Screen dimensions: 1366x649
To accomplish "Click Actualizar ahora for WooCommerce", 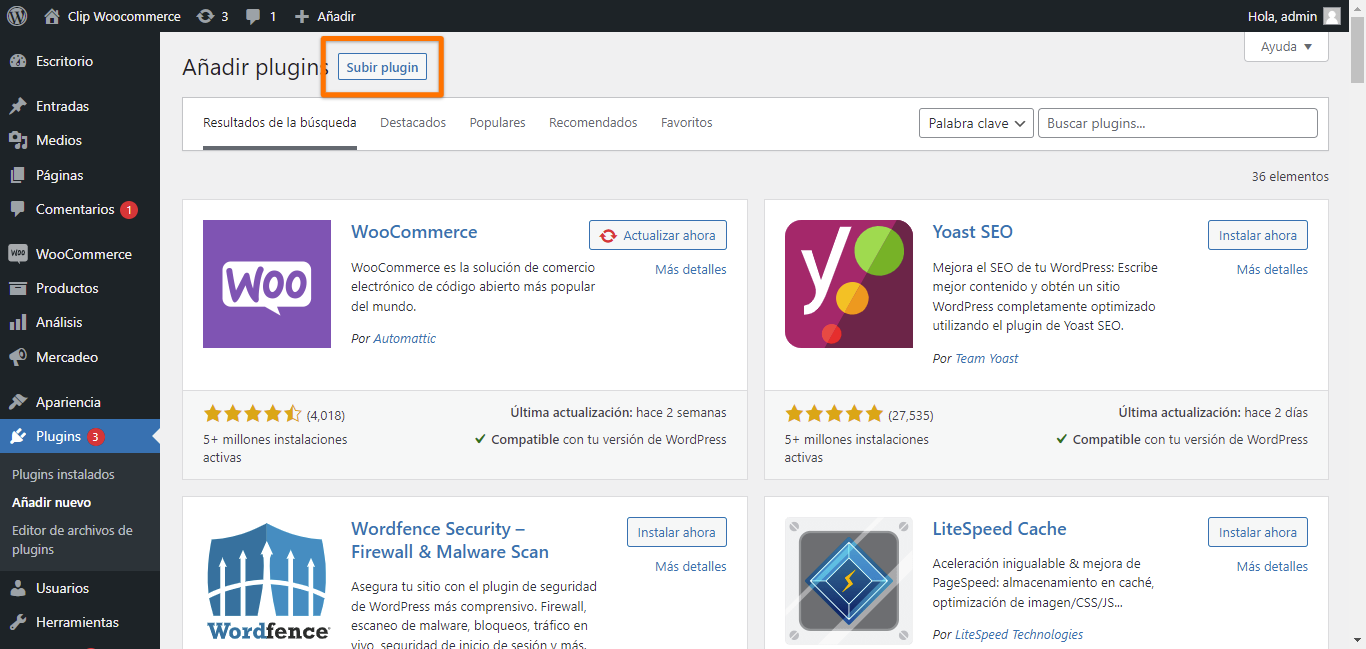I will click(658, 235).
